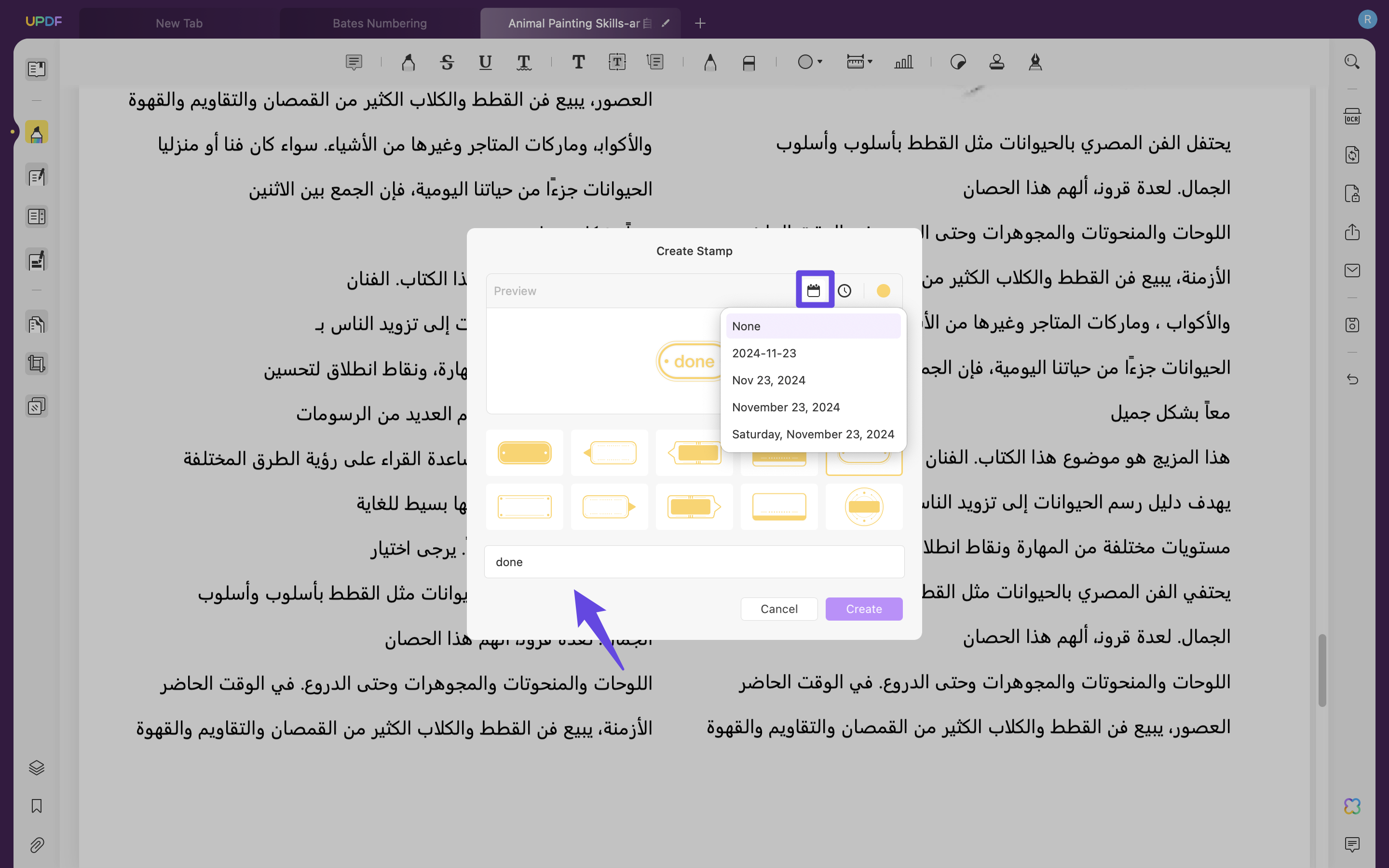1389x868 pixels.
Task: Open the layers panel icon
Action: (x=37, y=768)
